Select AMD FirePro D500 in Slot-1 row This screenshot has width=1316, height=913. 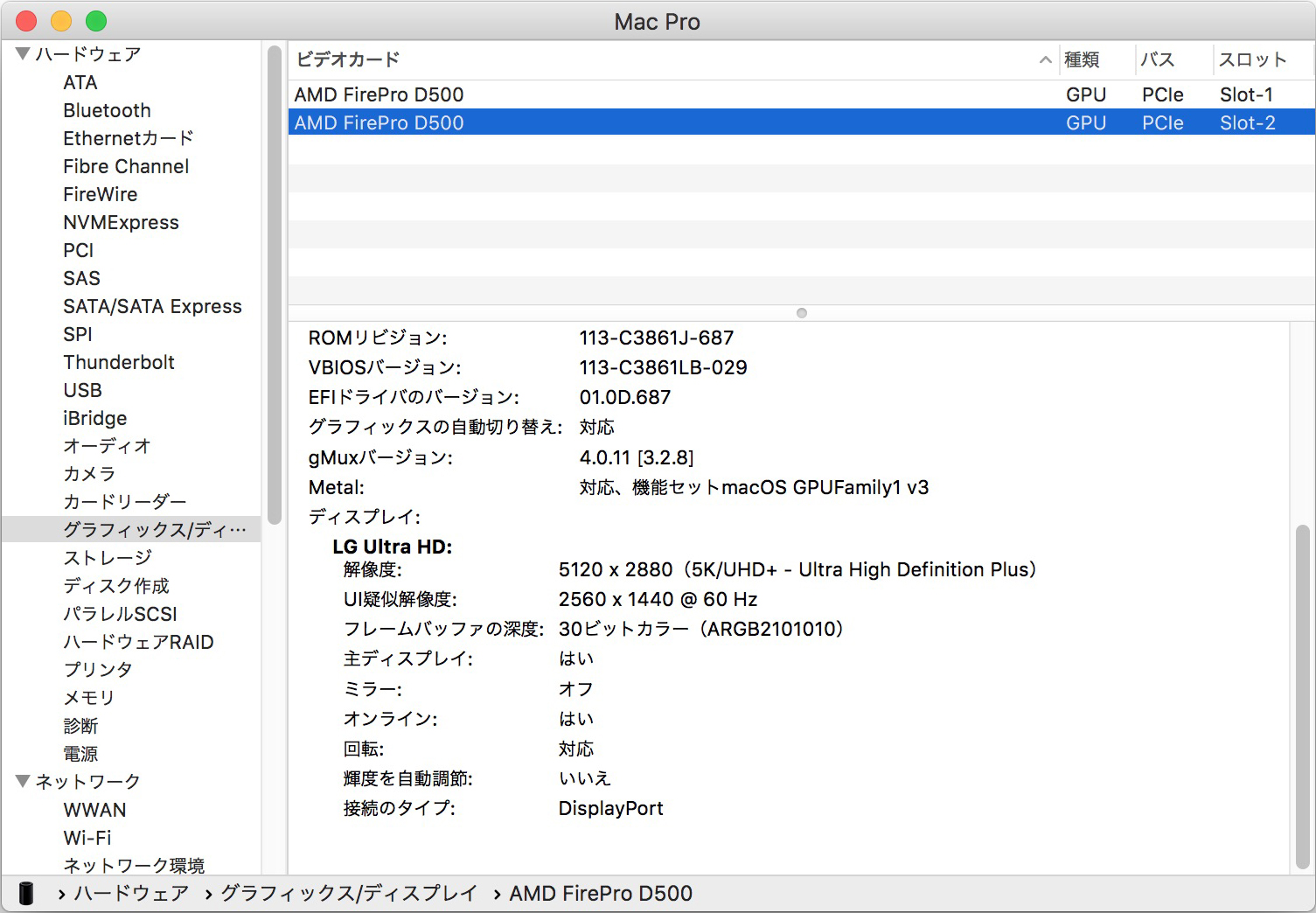(x=802, y=94)
